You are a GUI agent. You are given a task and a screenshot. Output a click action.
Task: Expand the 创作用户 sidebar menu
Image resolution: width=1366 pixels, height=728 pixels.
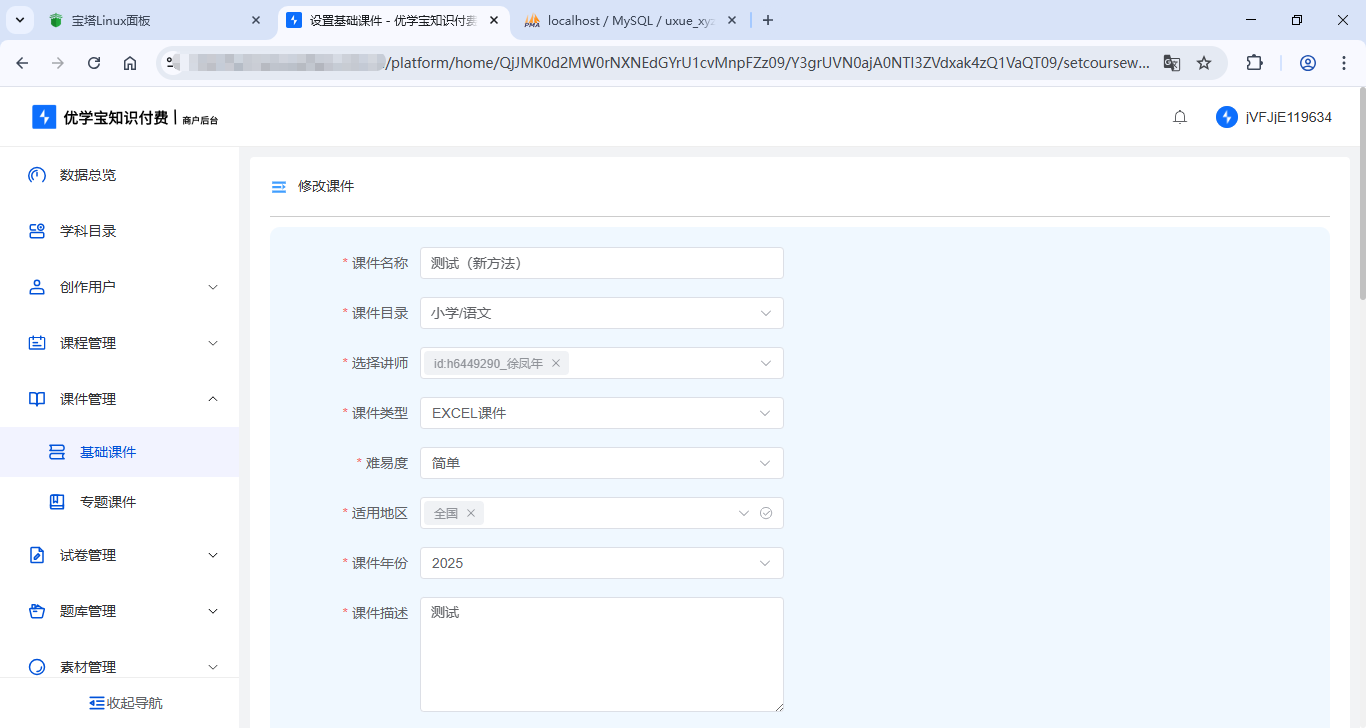click(x=120, y=287)
